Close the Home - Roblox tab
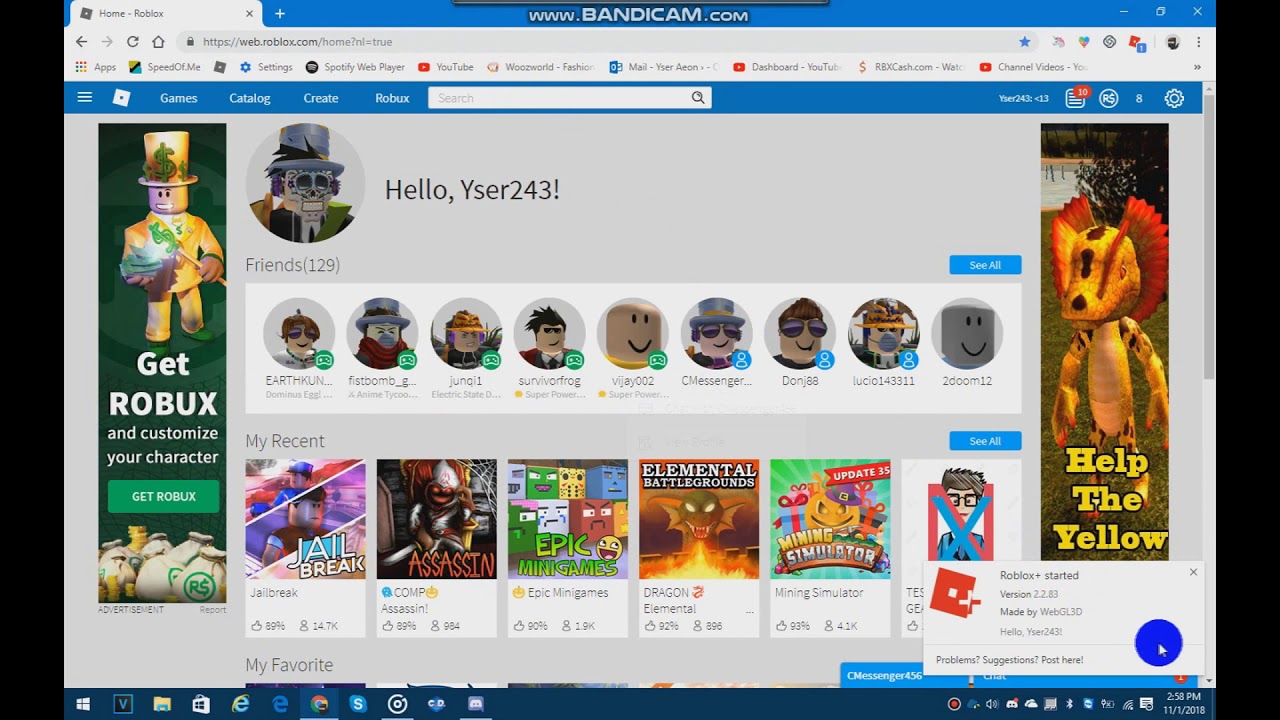Image resolution: width=1280 pixels, height=720 pixels. point(249,13)
